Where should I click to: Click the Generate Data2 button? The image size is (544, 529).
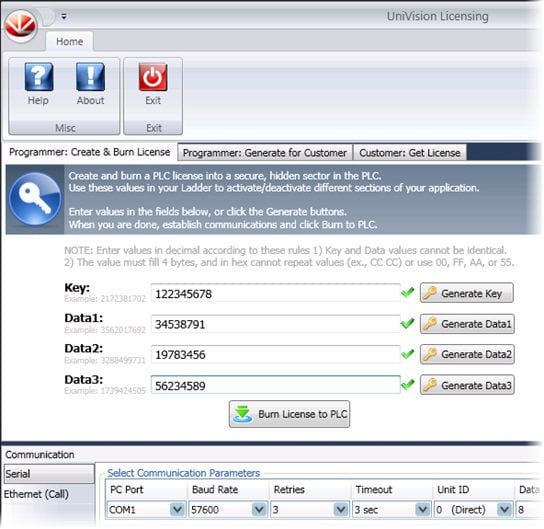click(467, 354)
